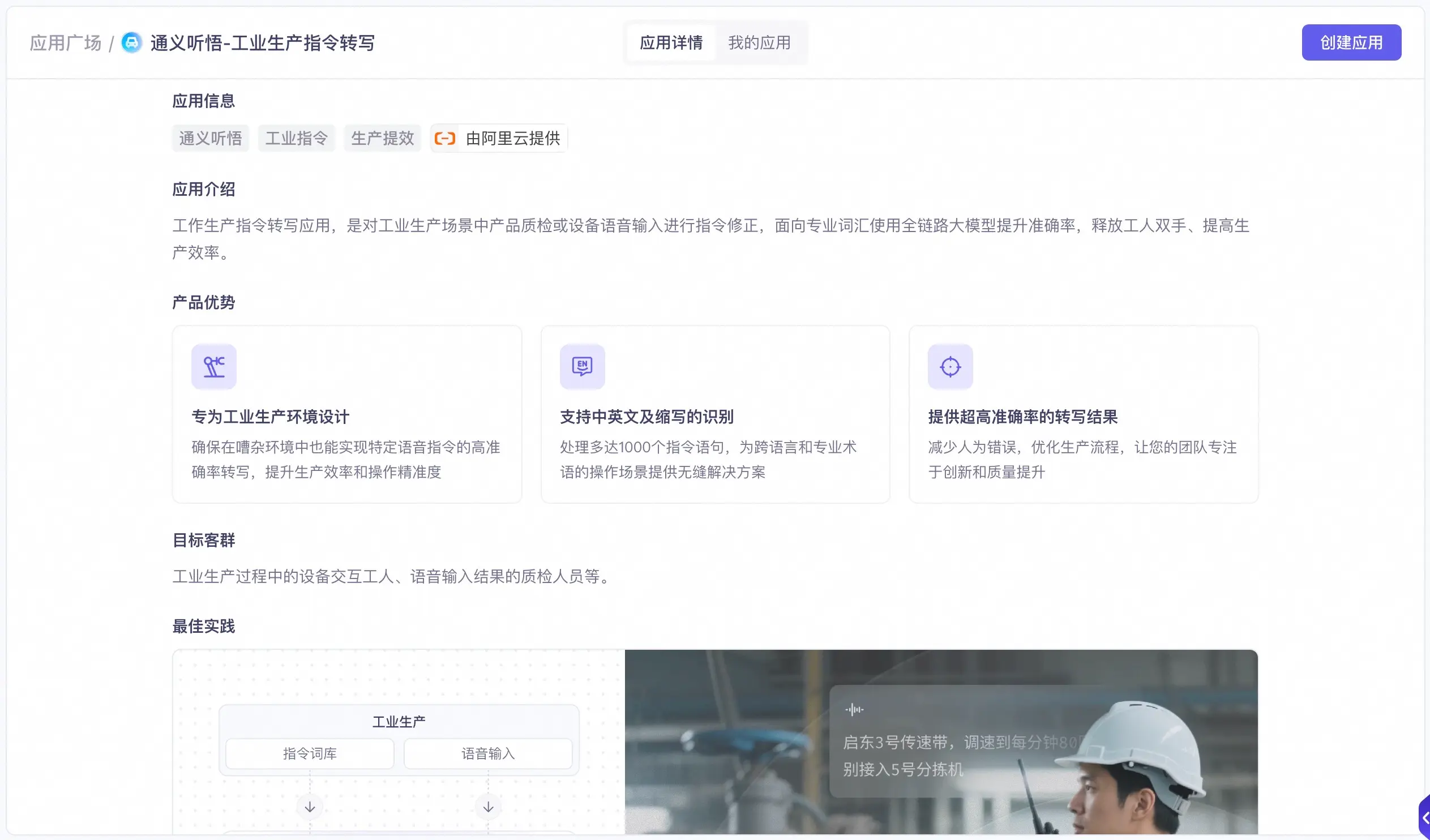Click the 通义听悟 tag
Screen dimensions: 1430x840
pyautogui.click(x=211, y=139)
